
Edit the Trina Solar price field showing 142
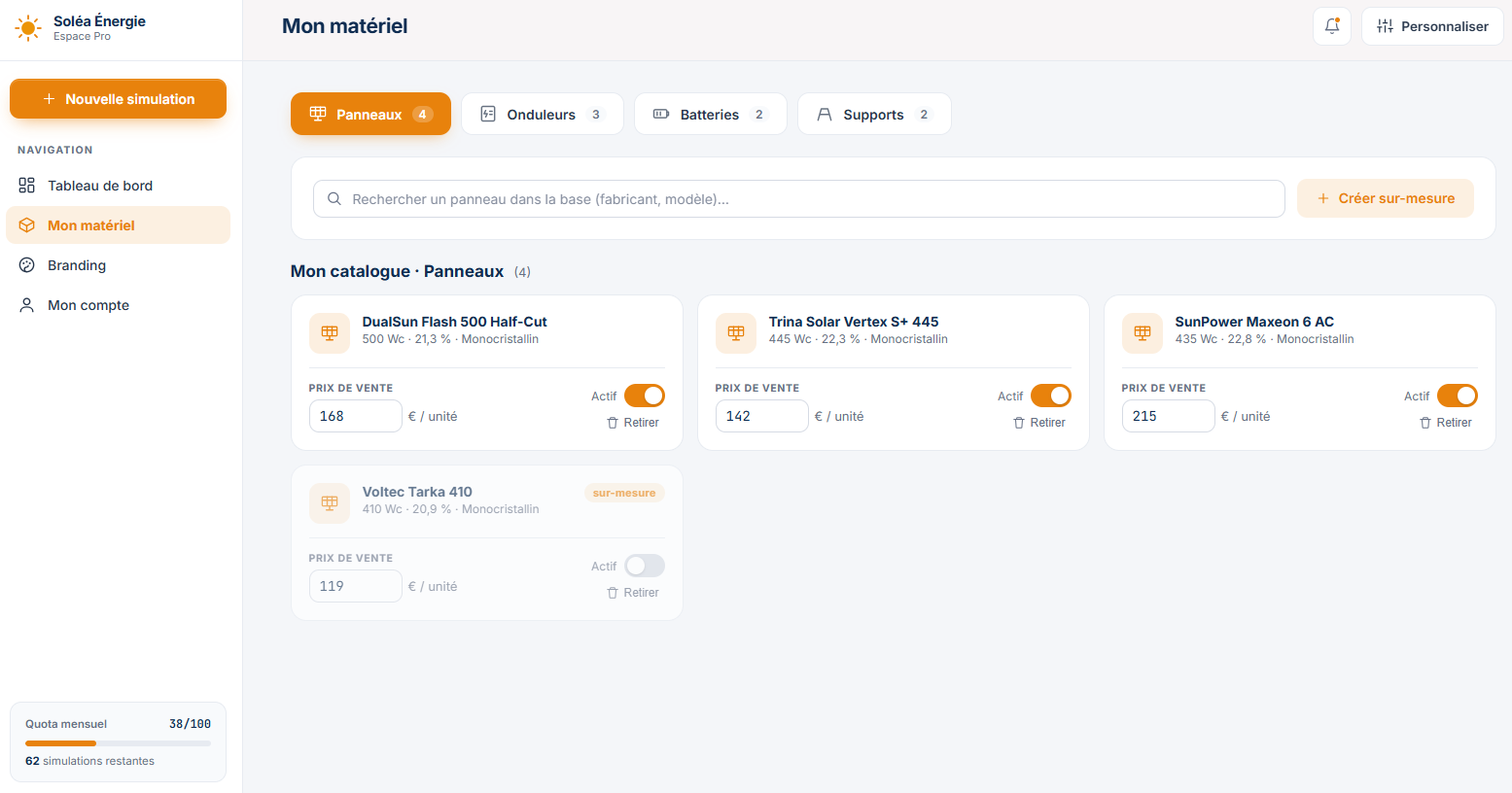pyautogui.click(x=762, y=416)
